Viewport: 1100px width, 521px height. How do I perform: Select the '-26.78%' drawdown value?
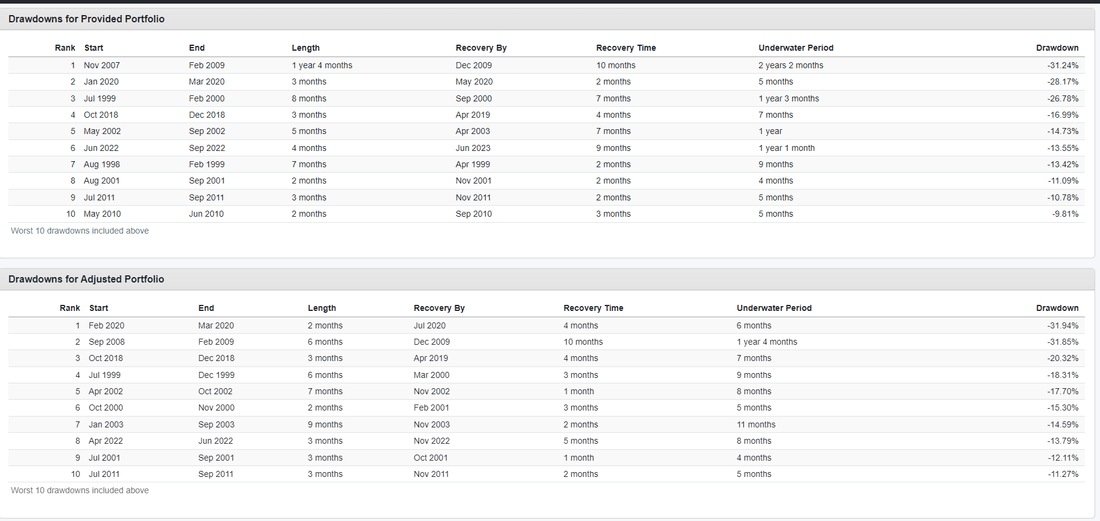(x=1063, y=98)
